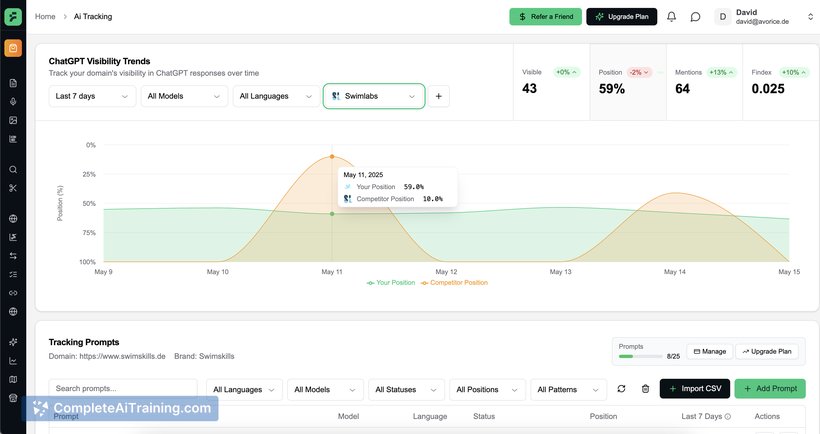Click the chain link icon in sidebar
Viewport: 820px width, 434px height.
point(13,293)
